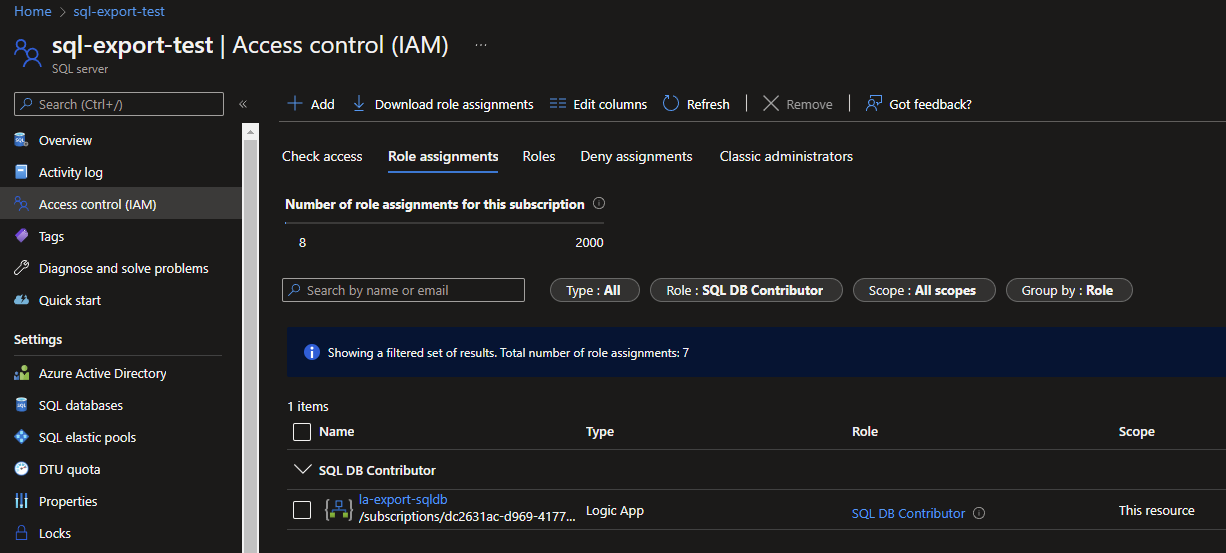This screenshot has width=1226, height=553.
Task: Open Locks in the sidebar
Action: point(55,533)
